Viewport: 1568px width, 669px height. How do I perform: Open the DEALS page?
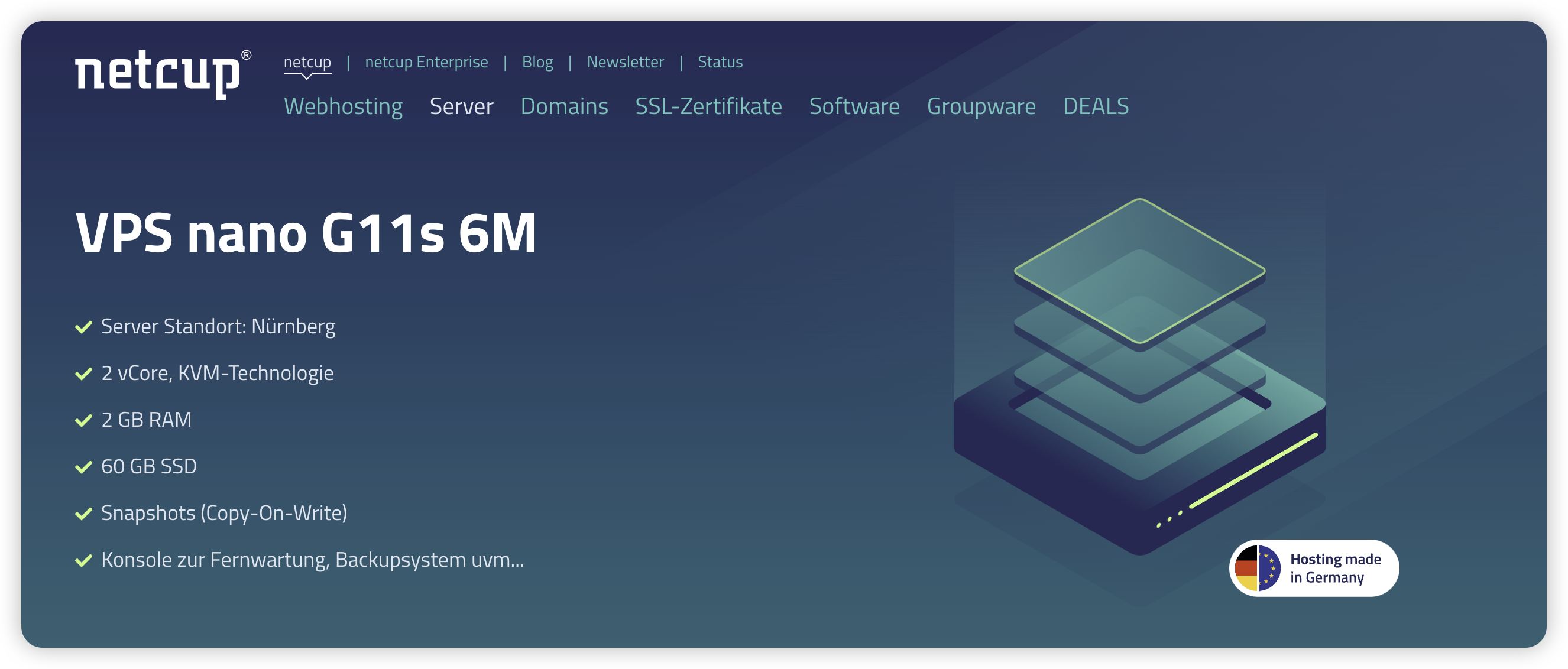1095,106
